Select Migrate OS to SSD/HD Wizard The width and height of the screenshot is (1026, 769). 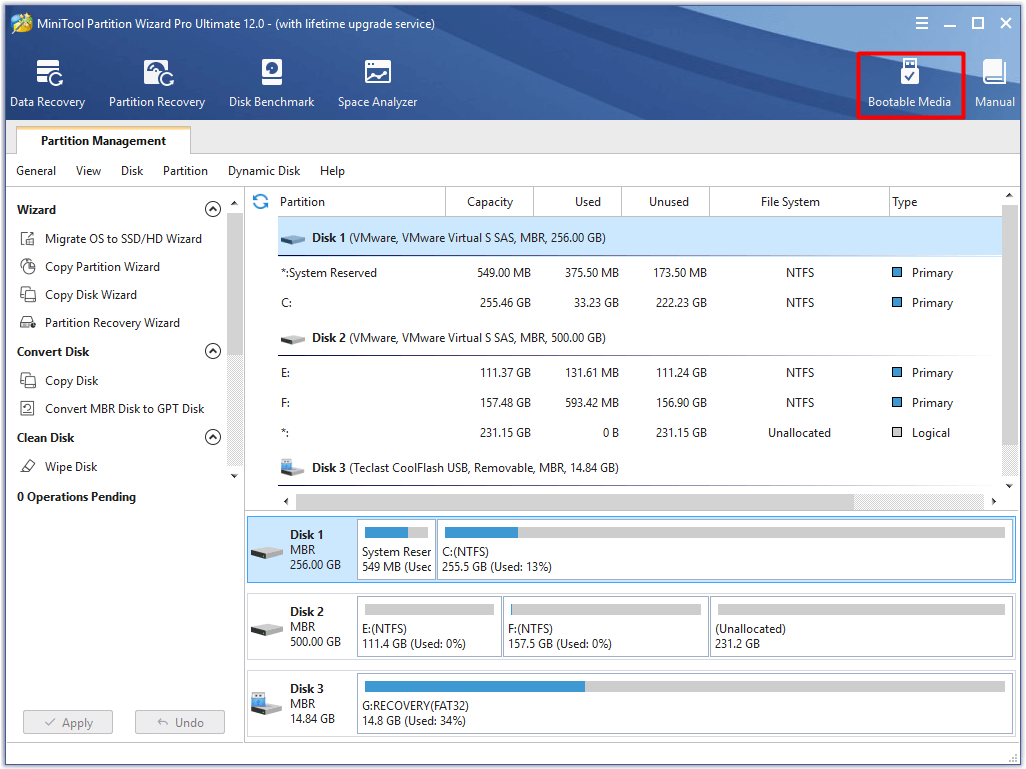tap(123, 239)
